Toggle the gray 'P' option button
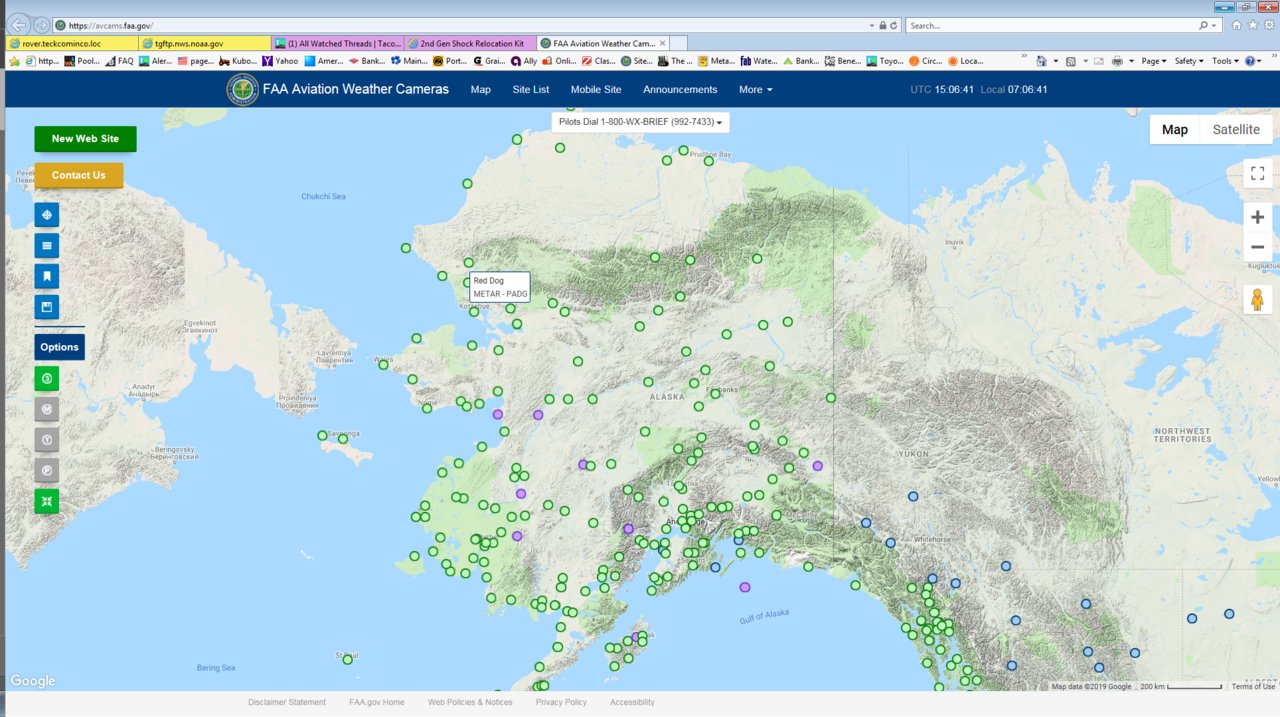This screenshot has height=717, width=1280. pyautogui.click(x=47, y=471)
